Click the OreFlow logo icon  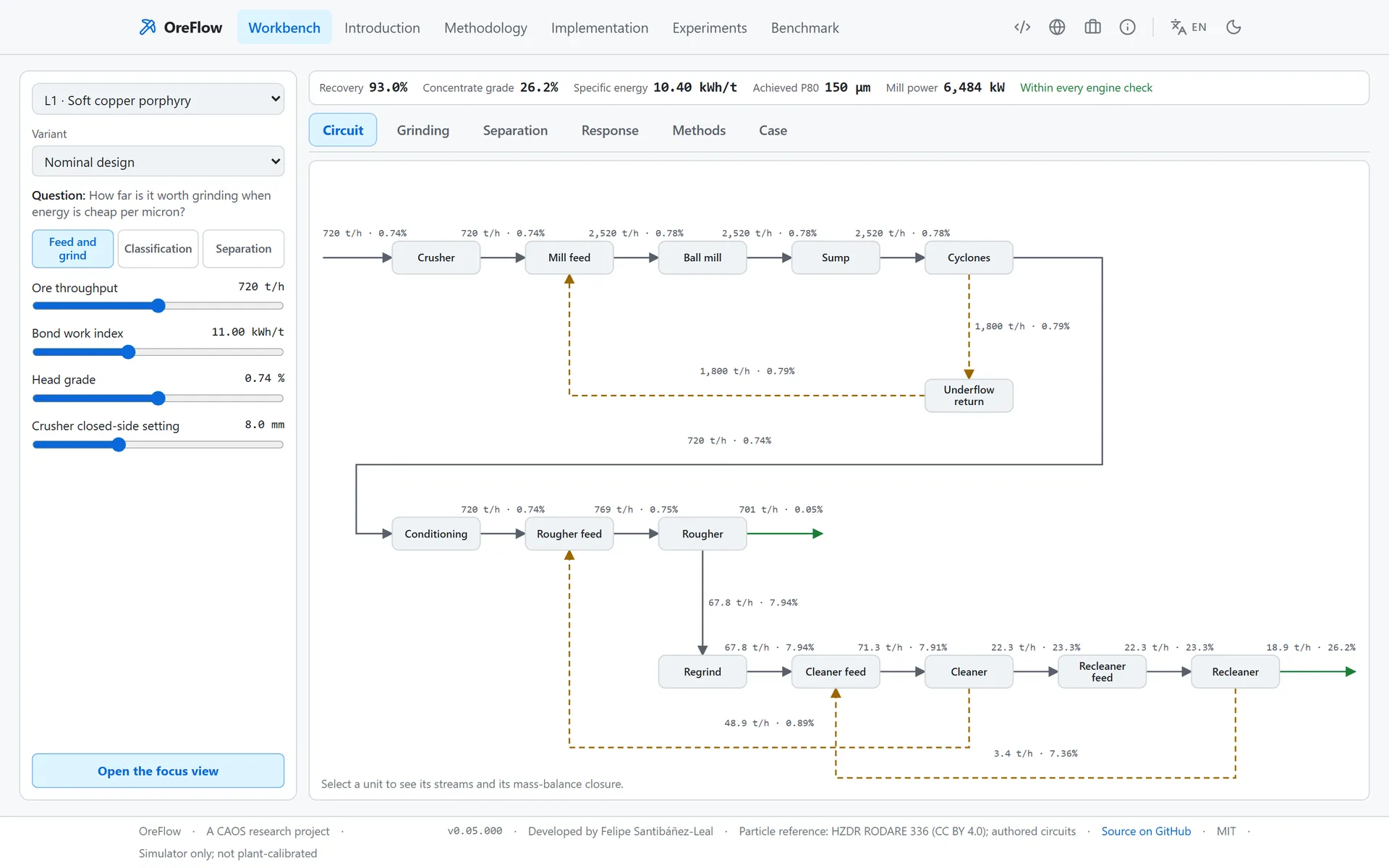[x=148, y=27]
